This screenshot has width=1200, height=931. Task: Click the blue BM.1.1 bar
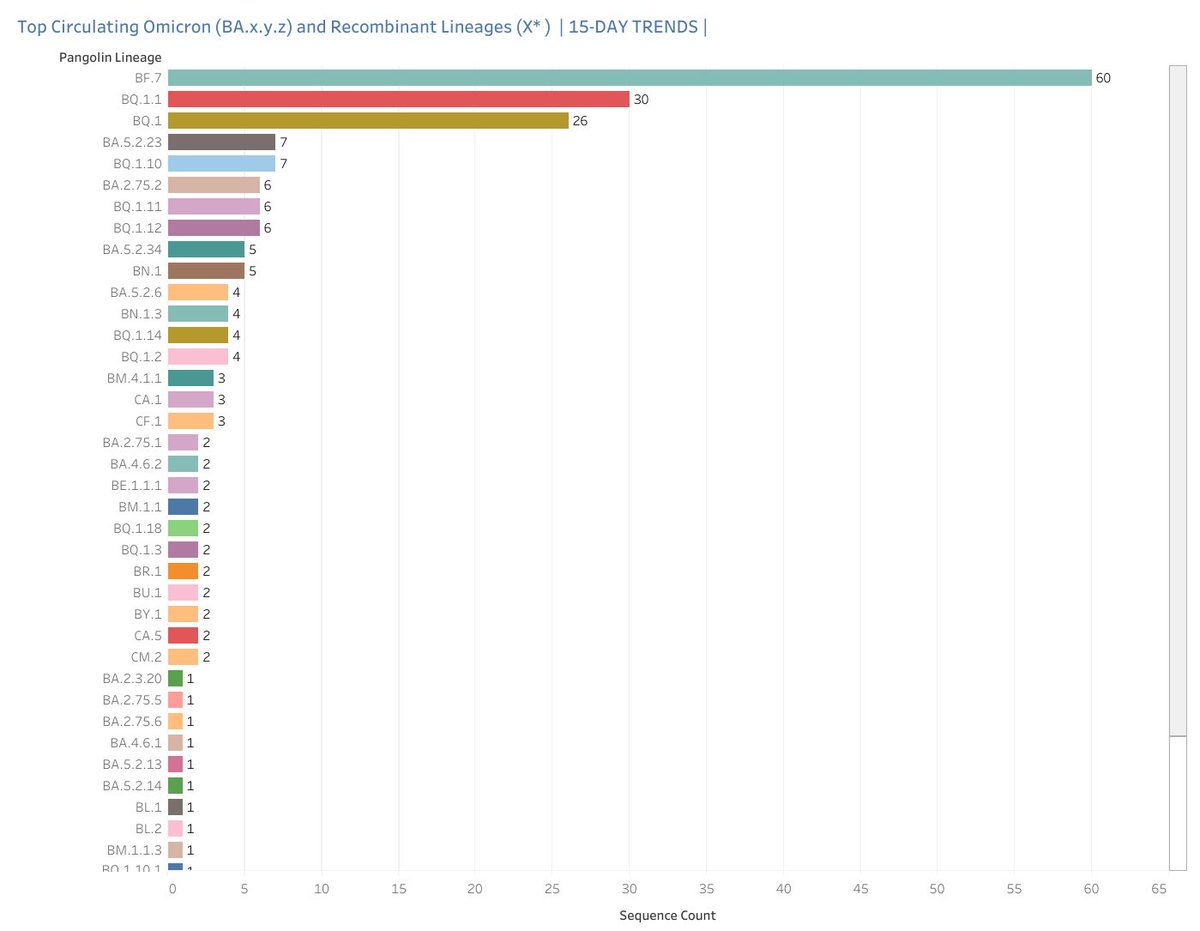183,507
